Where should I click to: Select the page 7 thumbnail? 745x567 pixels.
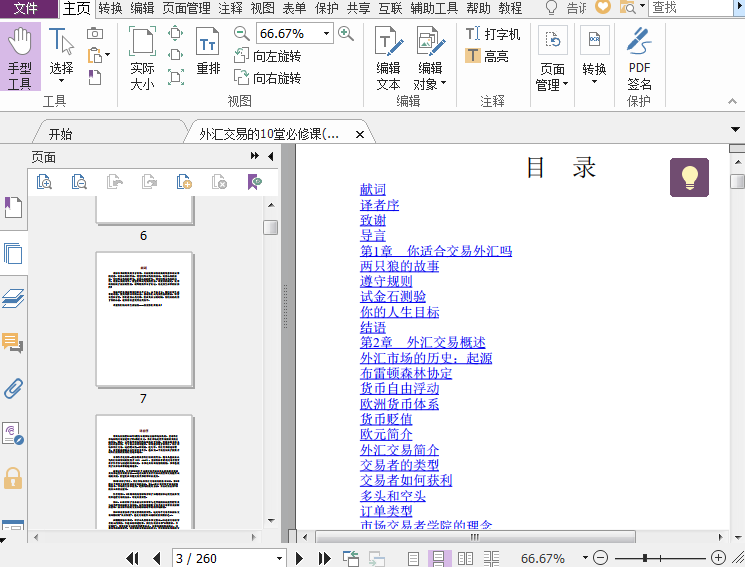tap(144, 319)
